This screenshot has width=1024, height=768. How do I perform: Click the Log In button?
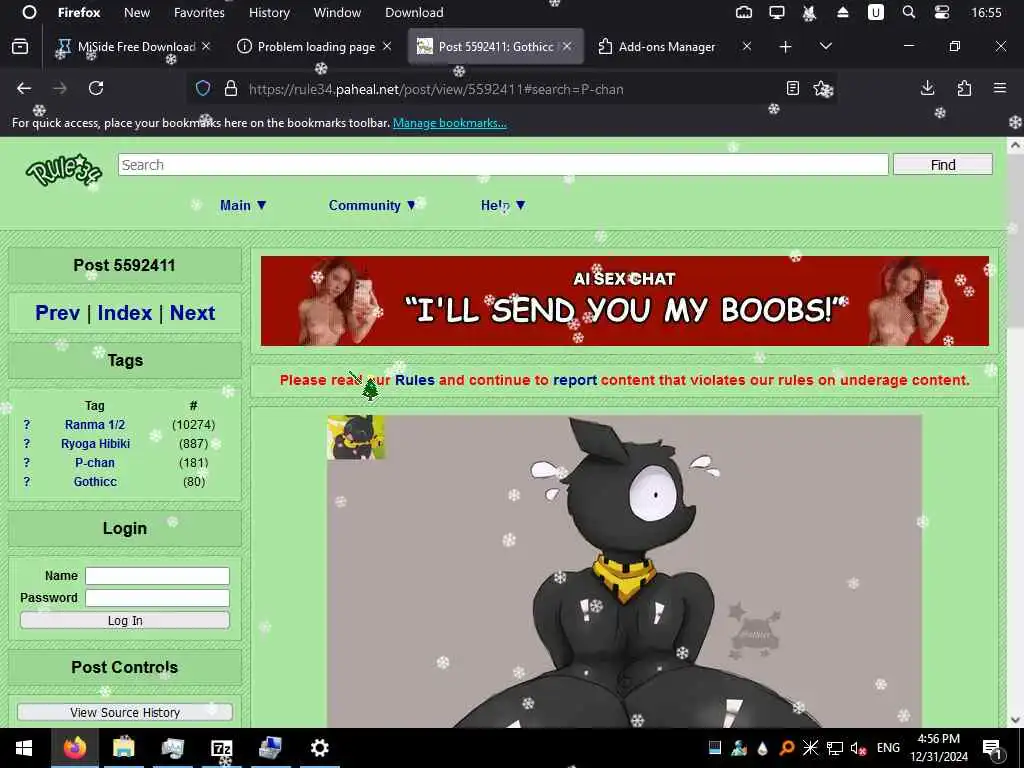[x=125, y=620]
